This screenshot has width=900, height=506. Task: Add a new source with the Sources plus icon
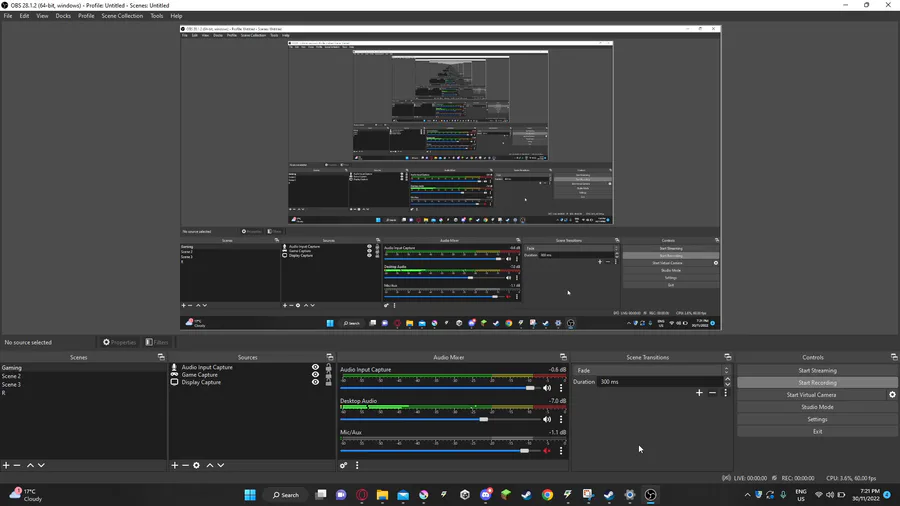coord(174,465)
